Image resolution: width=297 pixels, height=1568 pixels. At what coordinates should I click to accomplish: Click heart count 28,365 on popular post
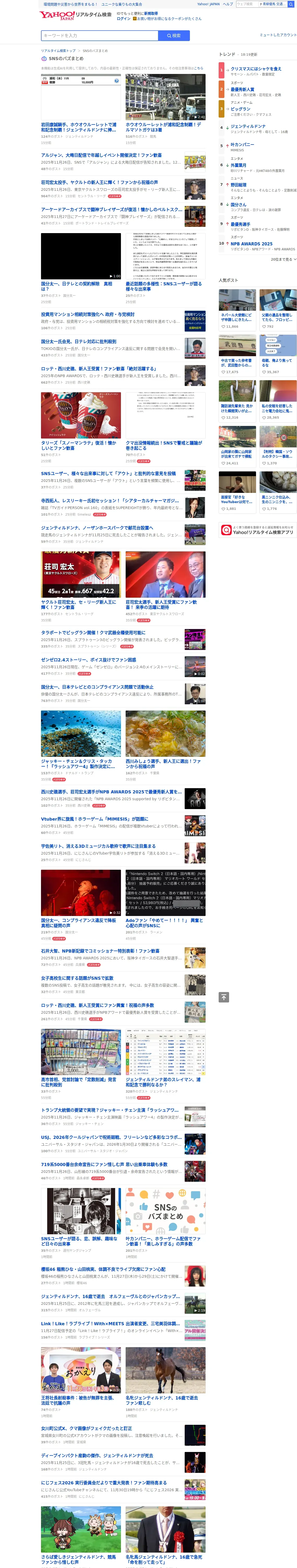click(271, 418)
